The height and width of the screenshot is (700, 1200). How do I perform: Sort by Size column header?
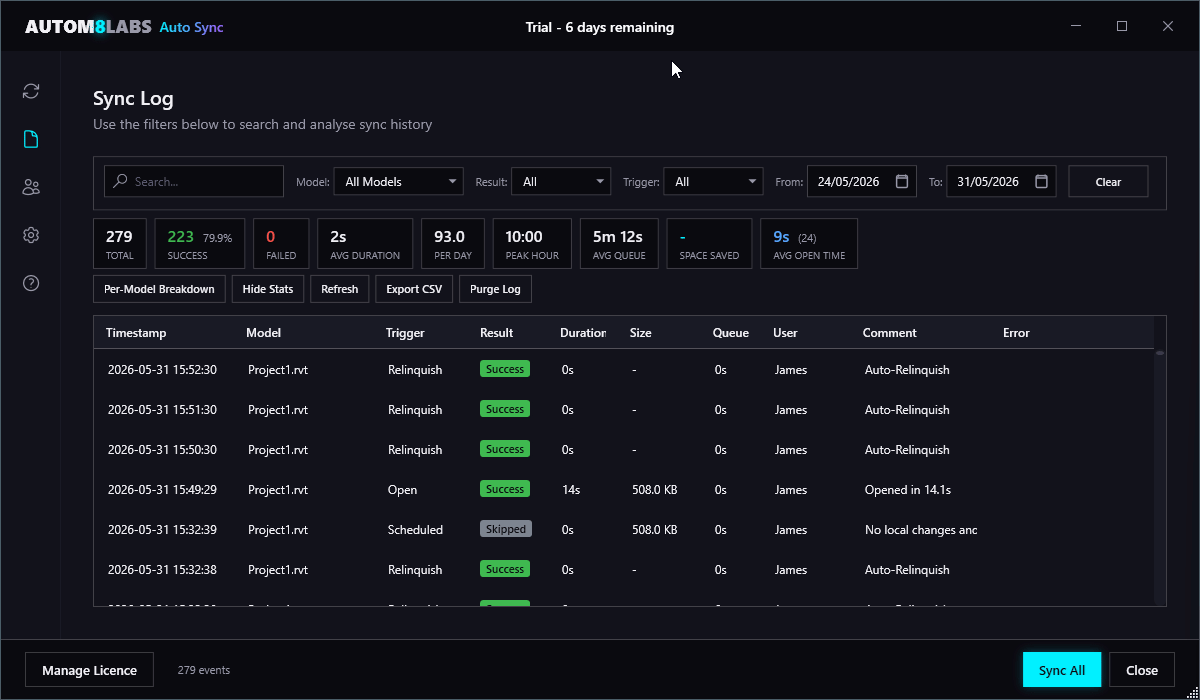click(640, 333)
